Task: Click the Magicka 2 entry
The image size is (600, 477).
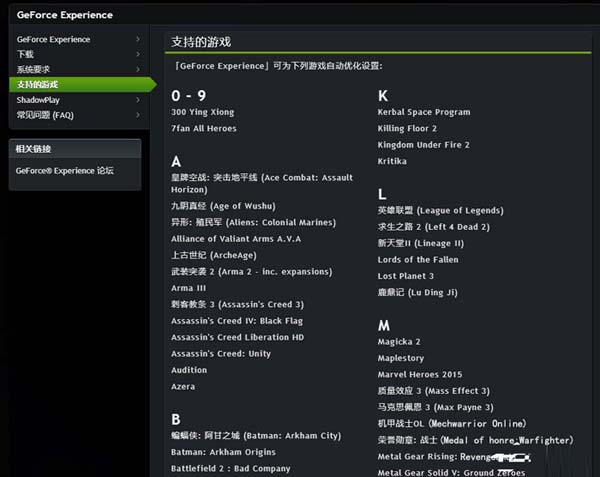Action: [x=399, y=342]
